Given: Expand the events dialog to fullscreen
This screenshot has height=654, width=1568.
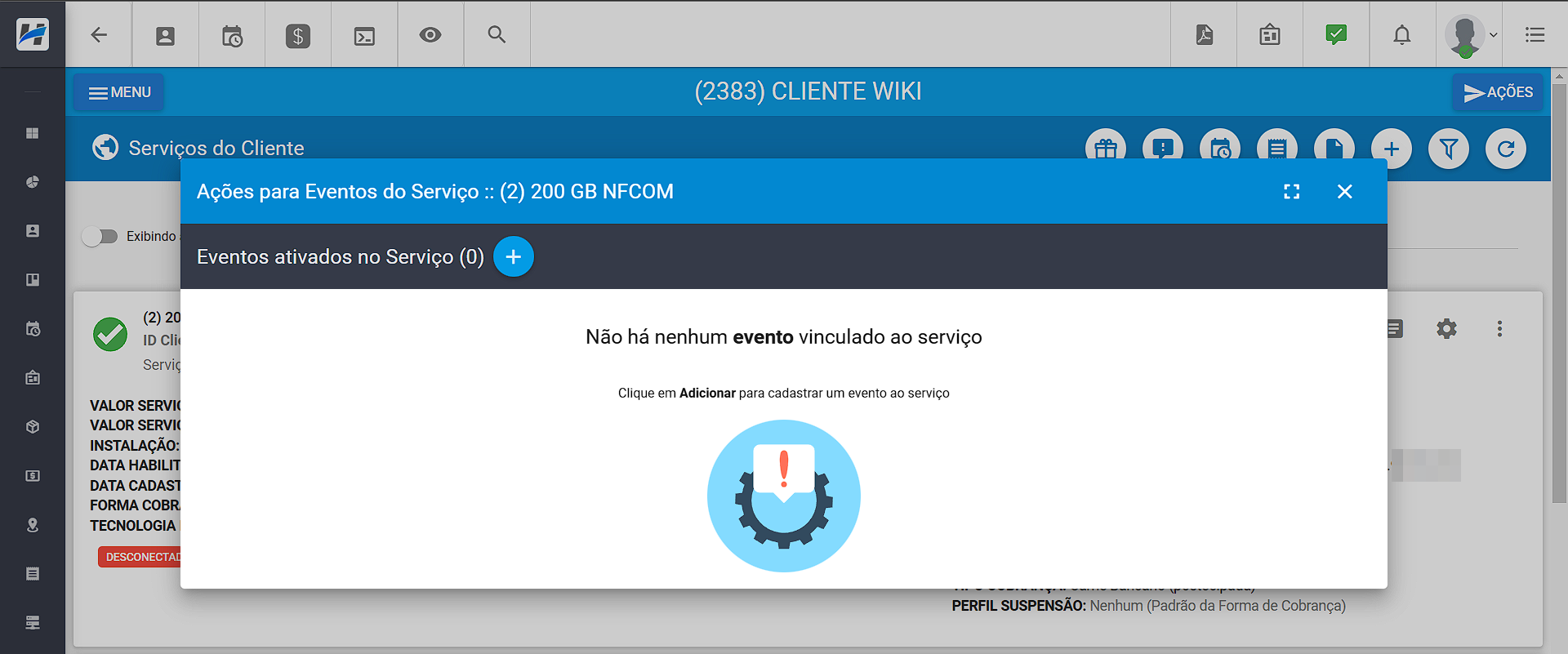Looking at the screenshot, I should (x=1292, y=191).
